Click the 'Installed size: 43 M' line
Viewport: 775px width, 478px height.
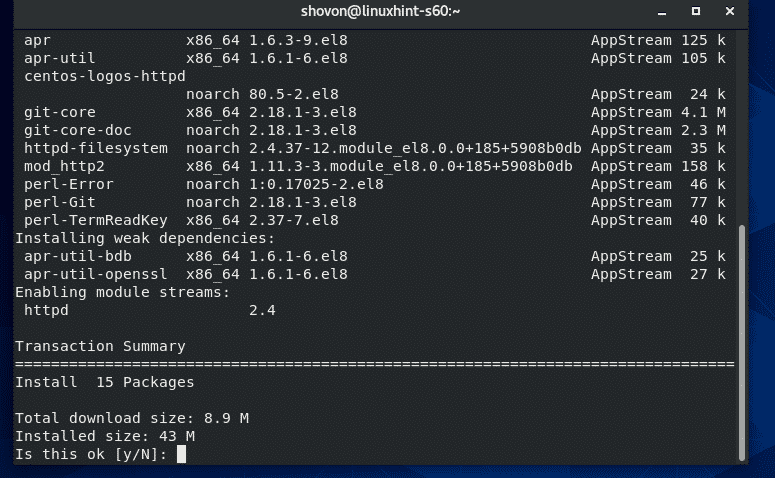point(104,436)
